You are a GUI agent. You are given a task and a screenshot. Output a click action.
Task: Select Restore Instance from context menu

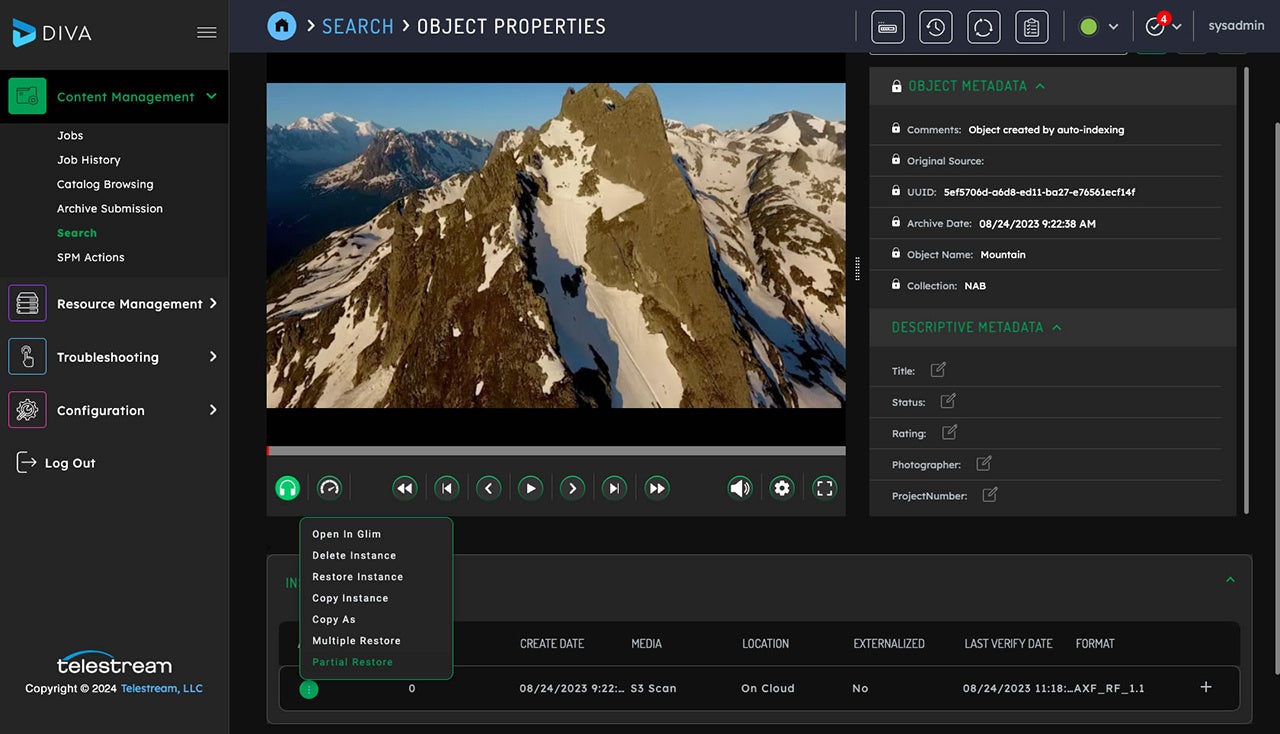coord(357,577)
